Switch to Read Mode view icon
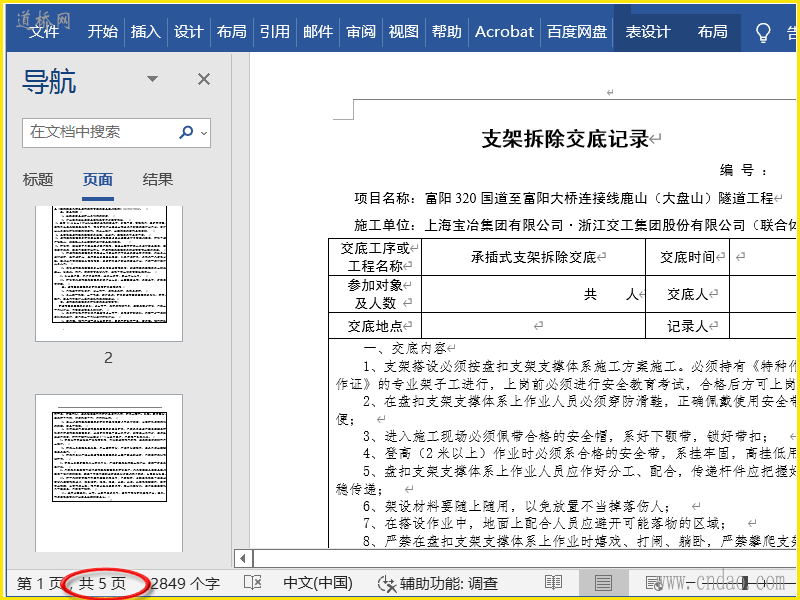 [x=554, y=583]
